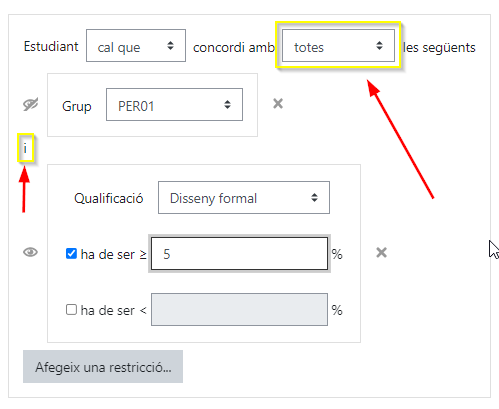Click the "Qualificació" label text
The image size is (499, 409).
click(x=109, y=198)
